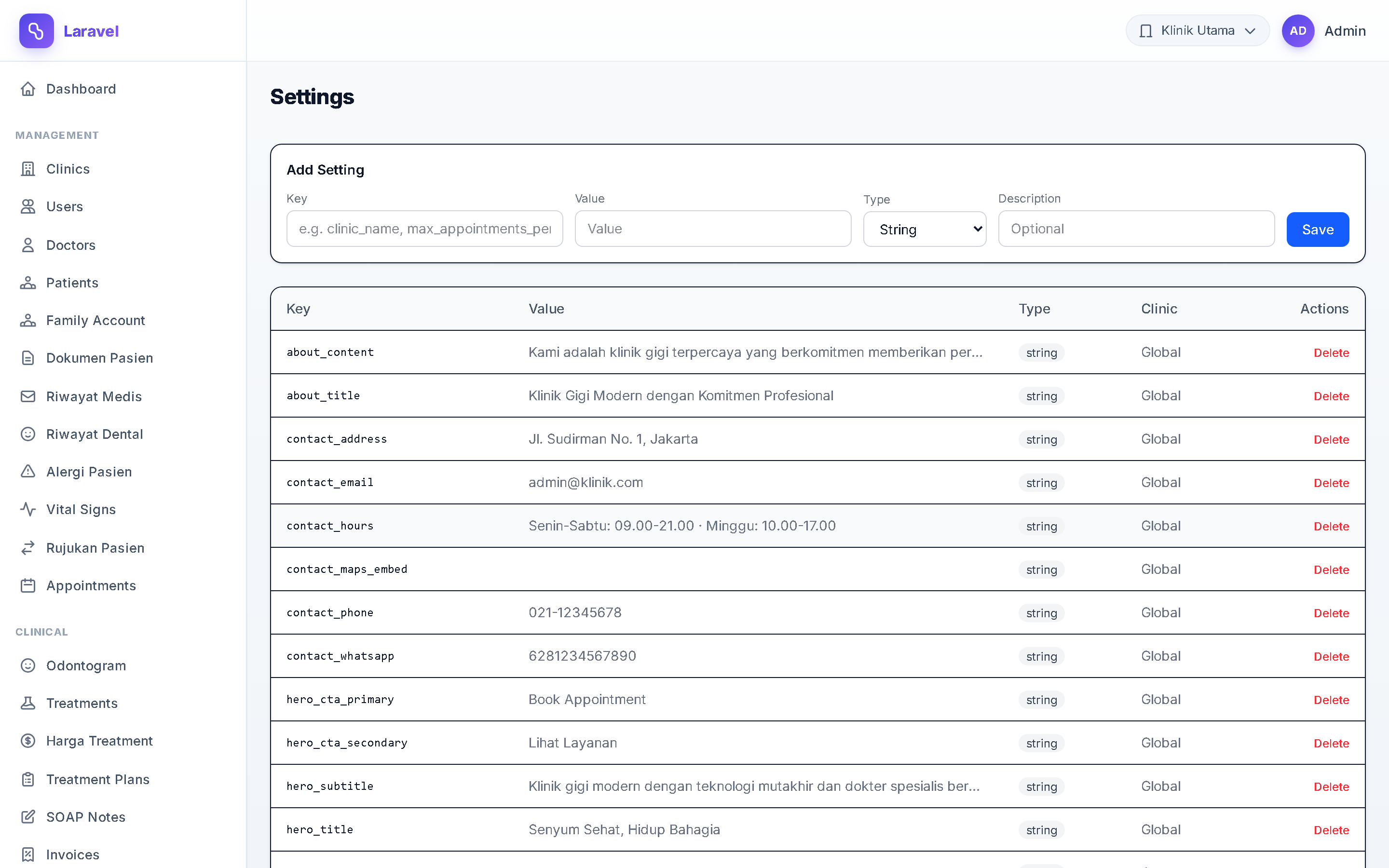Focus the Key input field
The image size is (1389, 868).
(424, 229)
